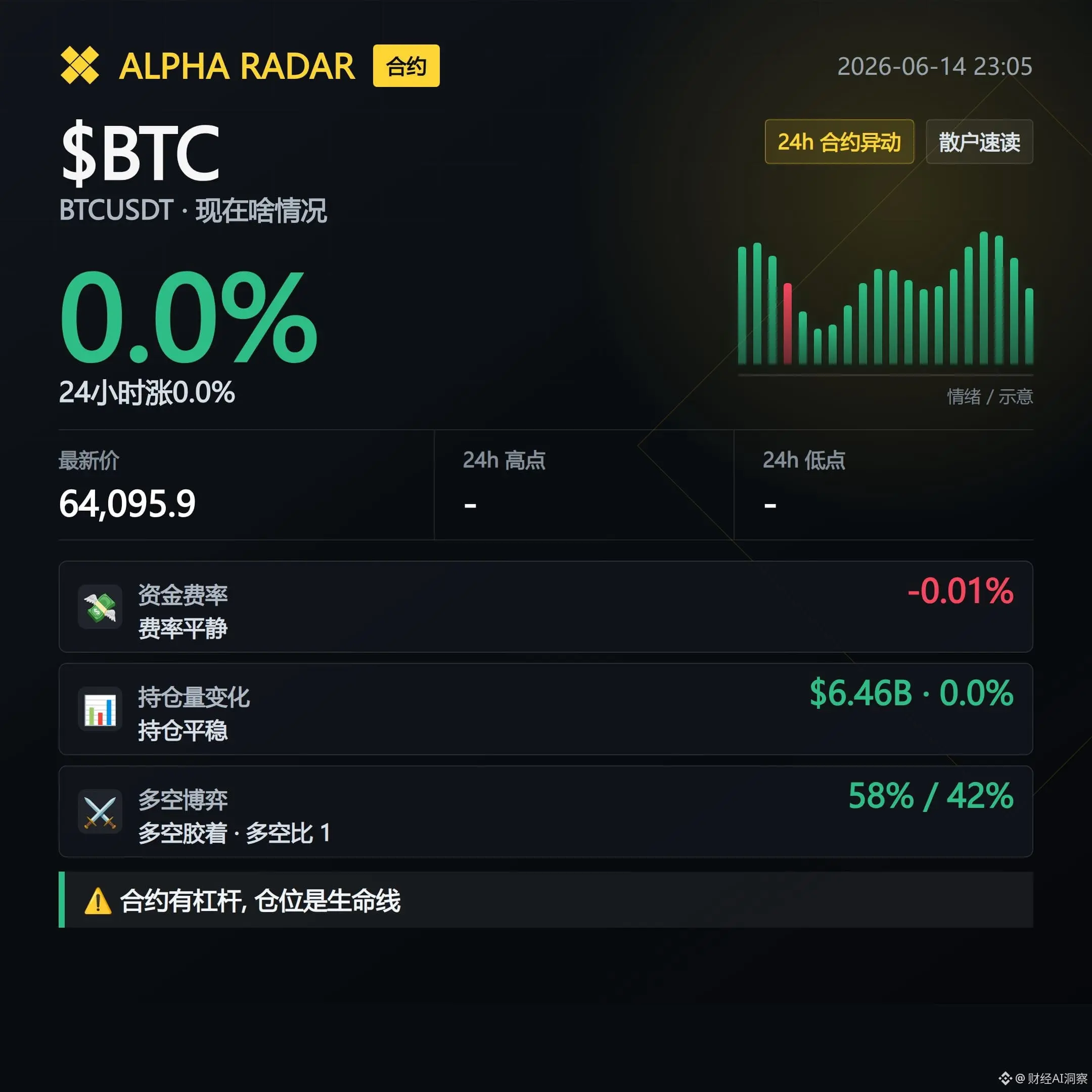Switch to the 散户速读 tab
This screenshot has height=1092, width=1092.
980,142
